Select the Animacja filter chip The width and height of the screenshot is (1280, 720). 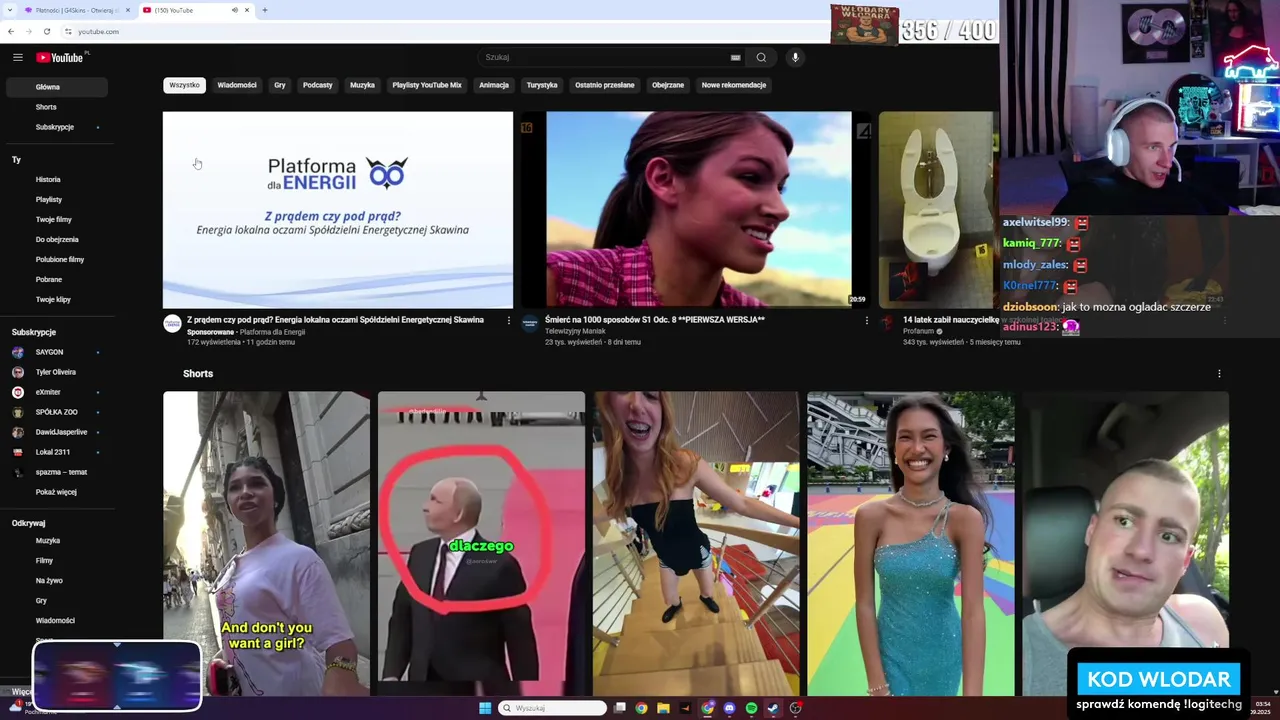click(494, 85)
